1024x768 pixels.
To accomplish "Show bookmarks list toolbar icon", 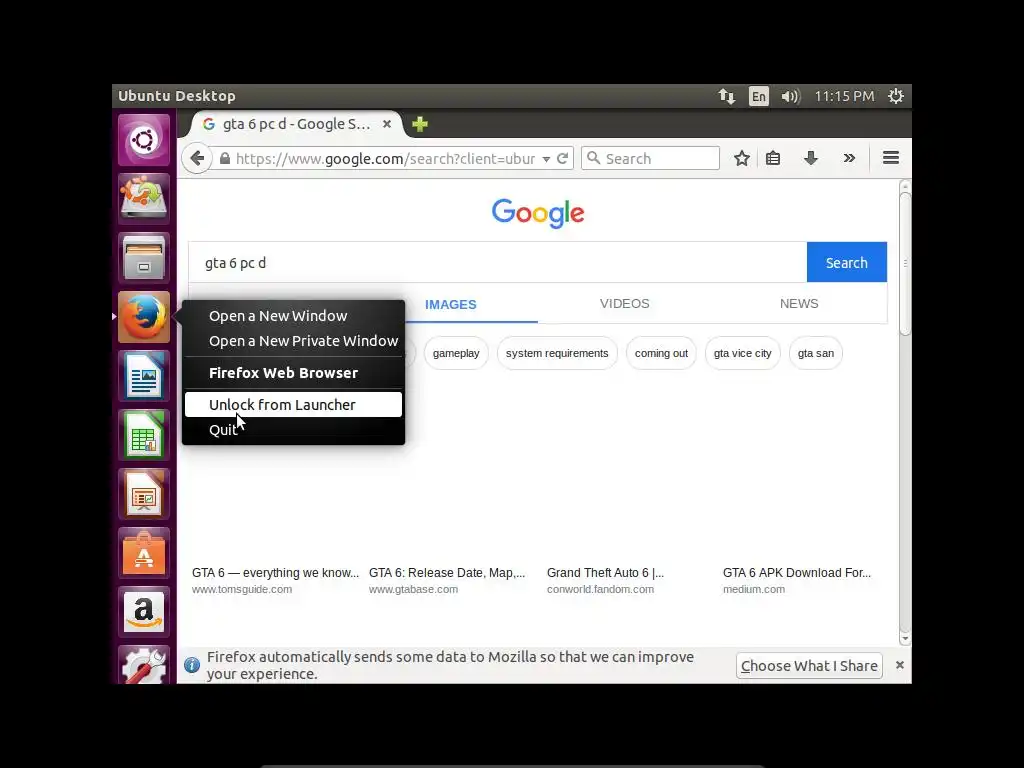I will (773, 158).
